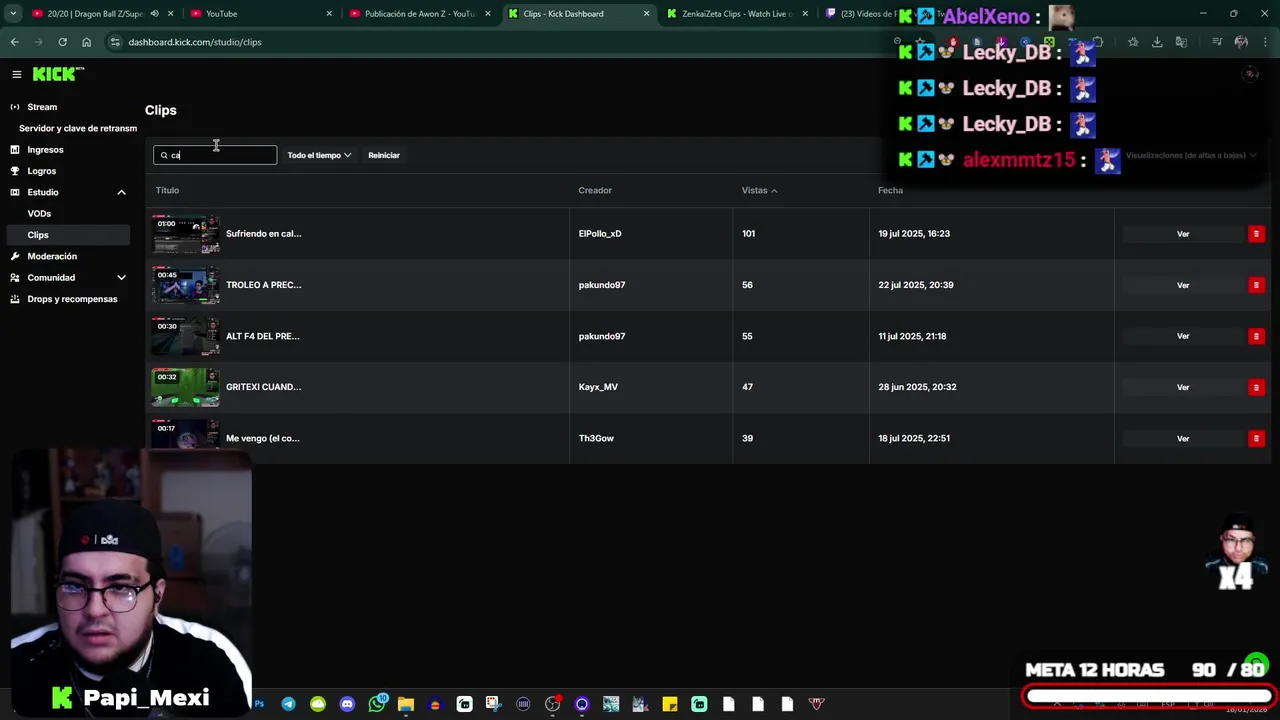Delete the 'ALT F4 DEL PRE...' clip
The height and width of the screenshot is (720, 1280).
pos(1256,336)
